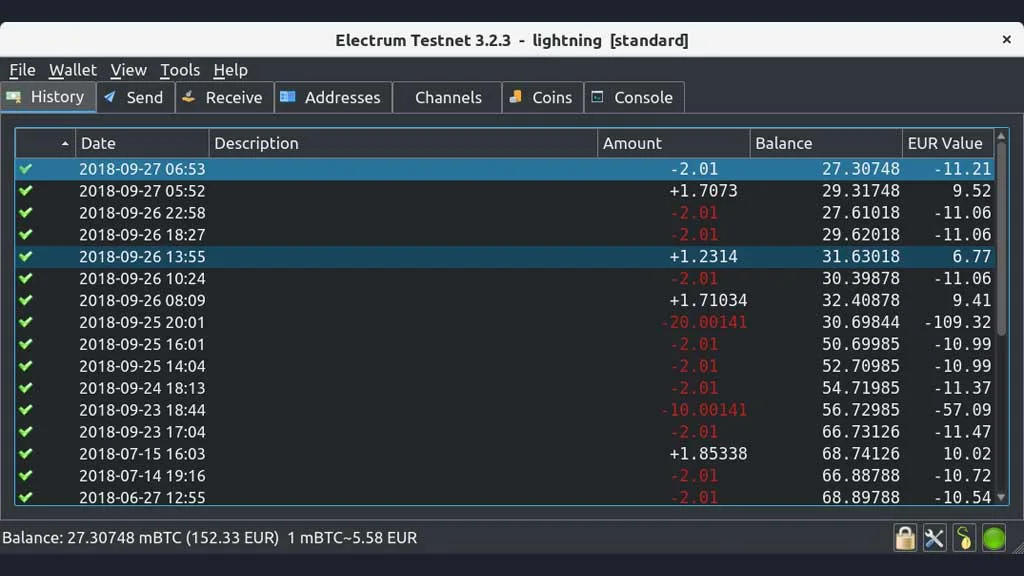Go to the Addresses tab
1024x576 pixels.
click(x=331, y=97)
